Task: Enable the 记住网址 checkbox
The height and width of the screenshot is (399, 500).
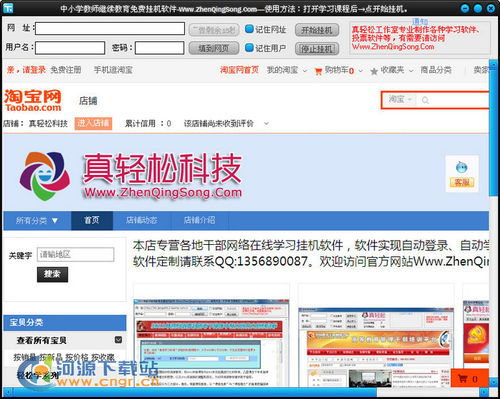Action: pos(249,29)
